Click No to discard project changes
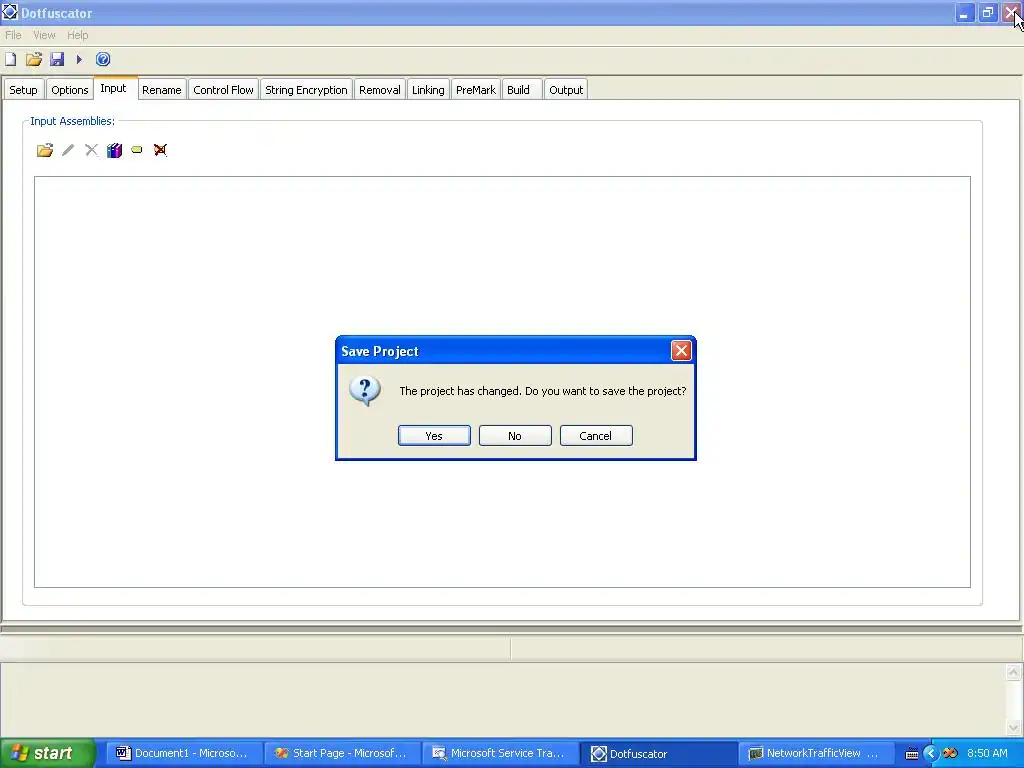Screen dimensions: 1024x768 pos(515,436)
